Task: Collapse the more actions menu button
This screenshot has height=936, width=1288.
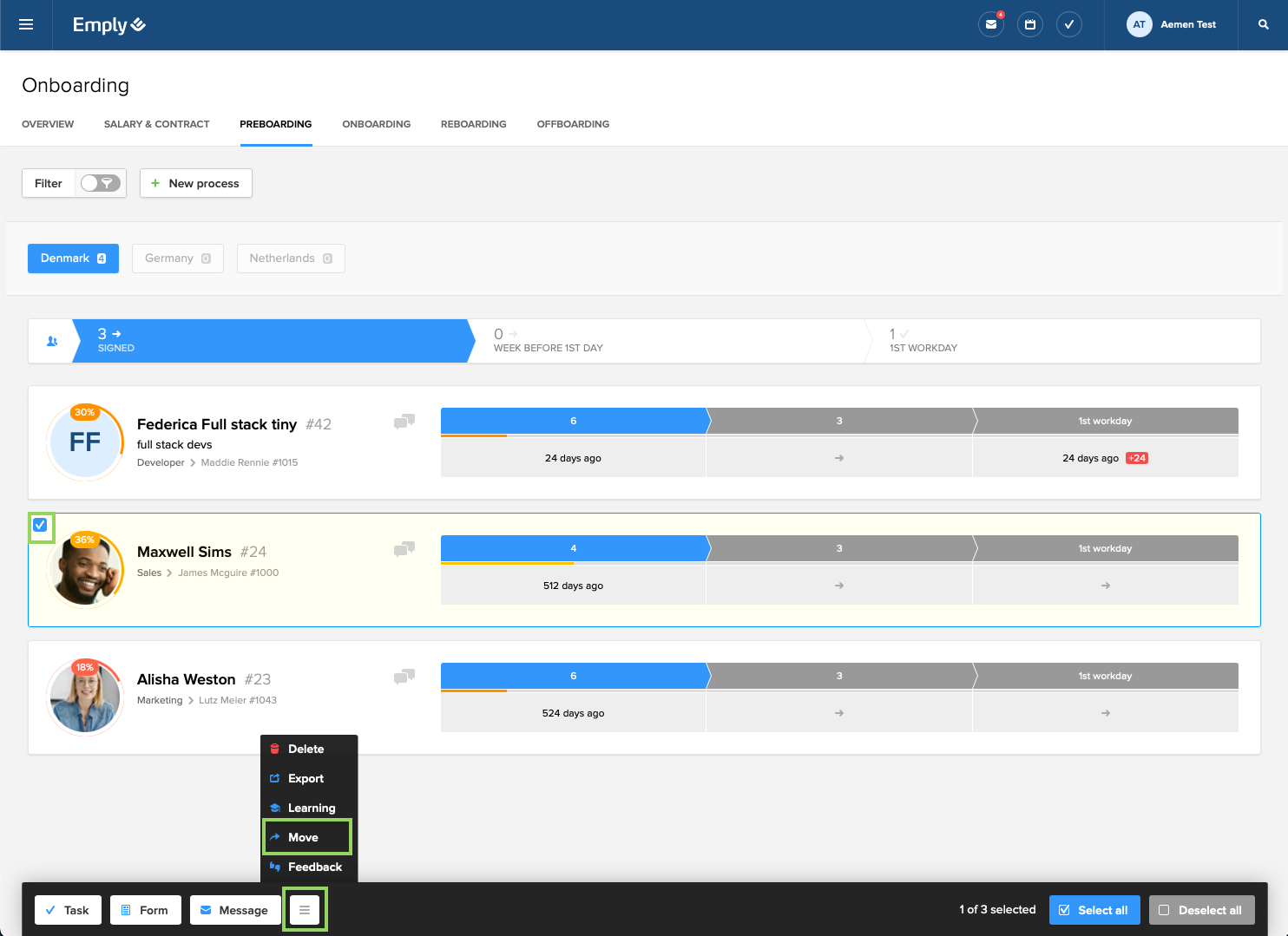Action: [305, 910]
